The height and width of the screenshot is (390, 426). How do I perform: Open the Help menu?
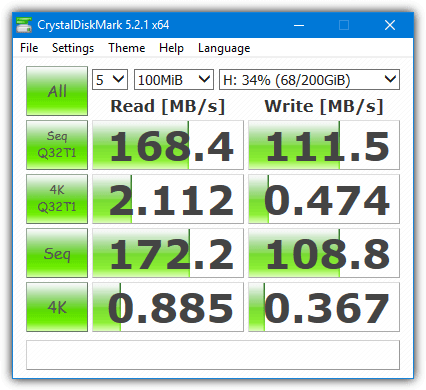click(171, 48)
